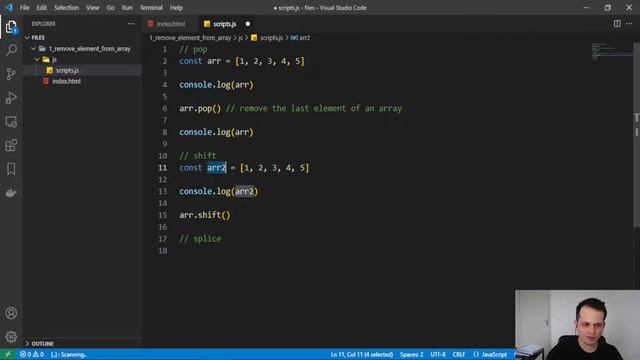Open the Manage gear icon
The height and width of the screenshot is (360, 640).
(x=11, y=337)
